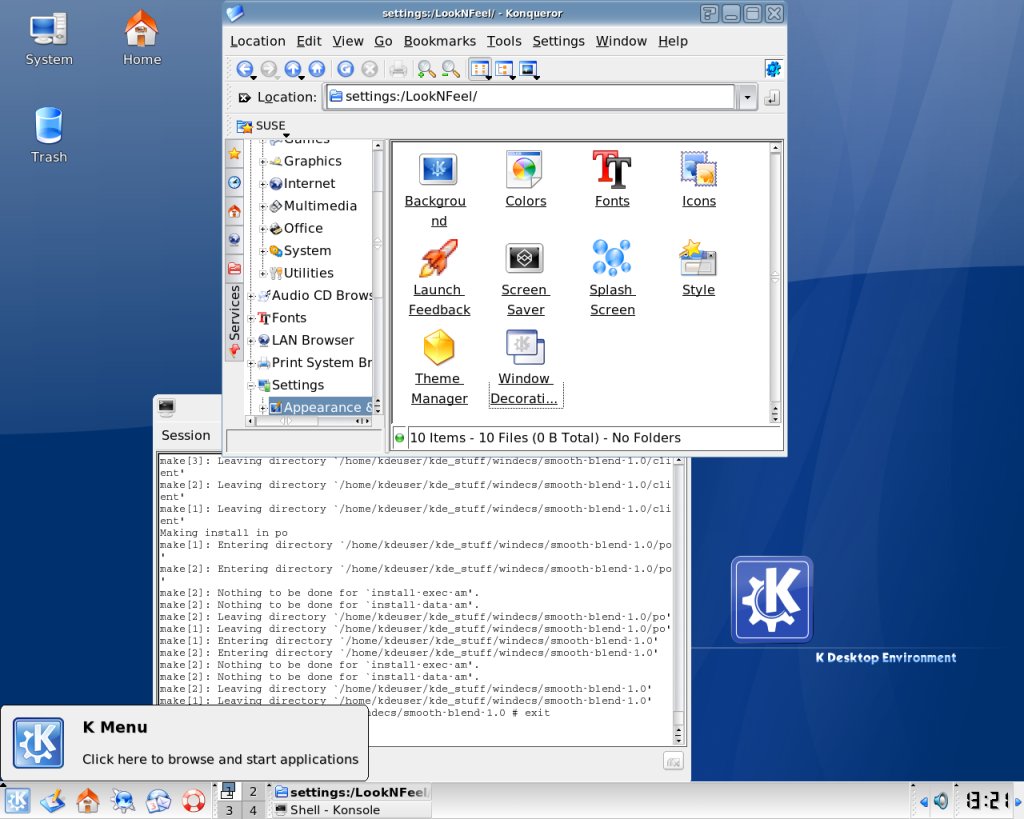The height and width of the screenshot is (819, 1024).
Task: Open the Trash desktop icon
Action: click(x=49, y=135)
